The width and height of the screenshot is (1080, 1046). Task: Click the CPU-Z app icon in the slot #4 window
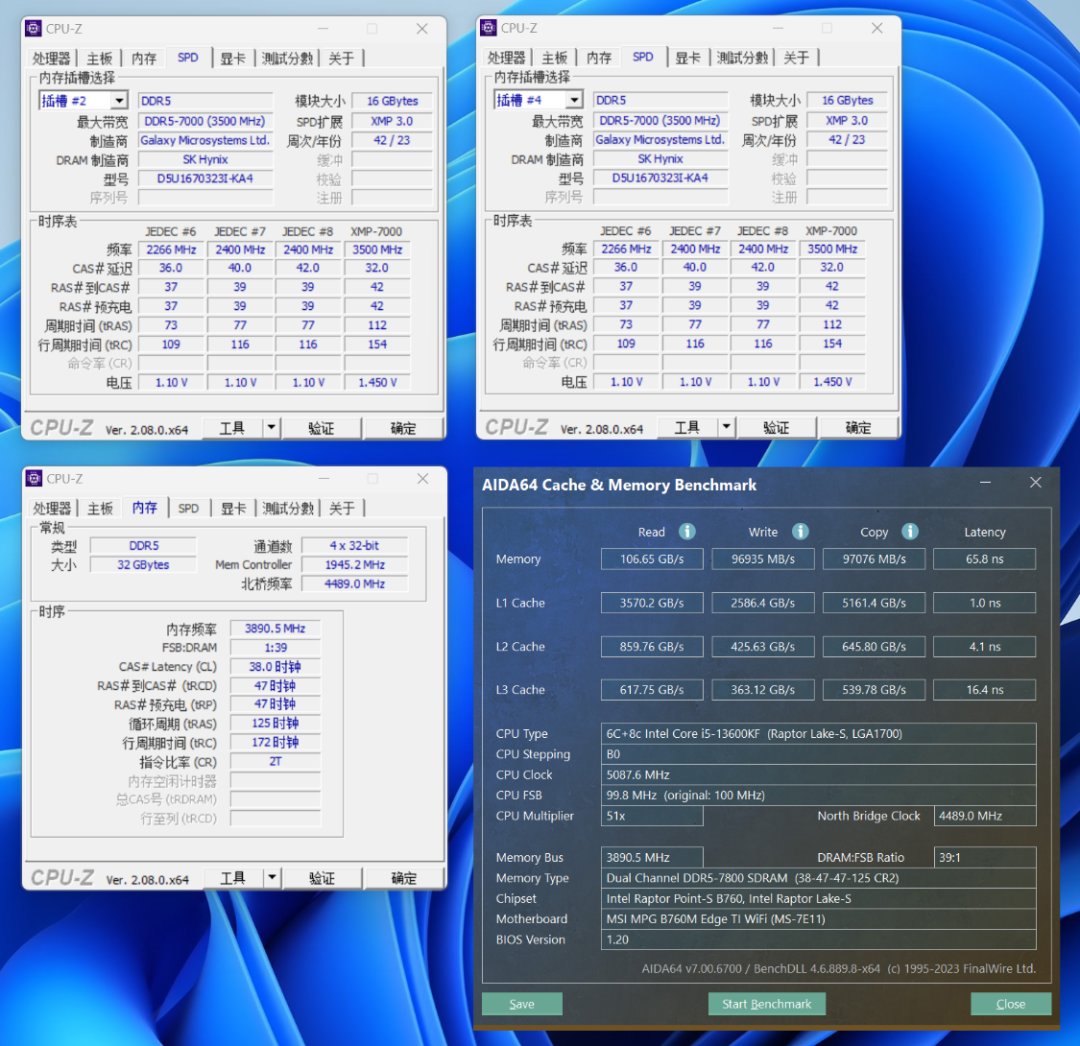[488, 28]
